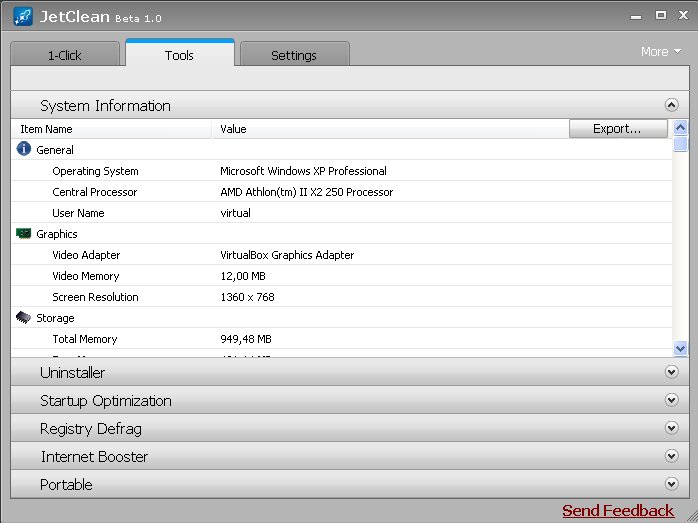Click the Item Name column header
Screen dimensions: 698x523
click(x=111, y=129)
